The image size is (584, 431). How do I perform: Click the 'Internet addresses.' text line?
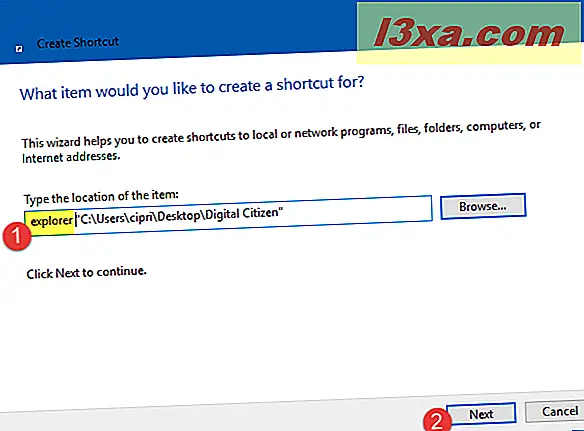pos(71,157)
